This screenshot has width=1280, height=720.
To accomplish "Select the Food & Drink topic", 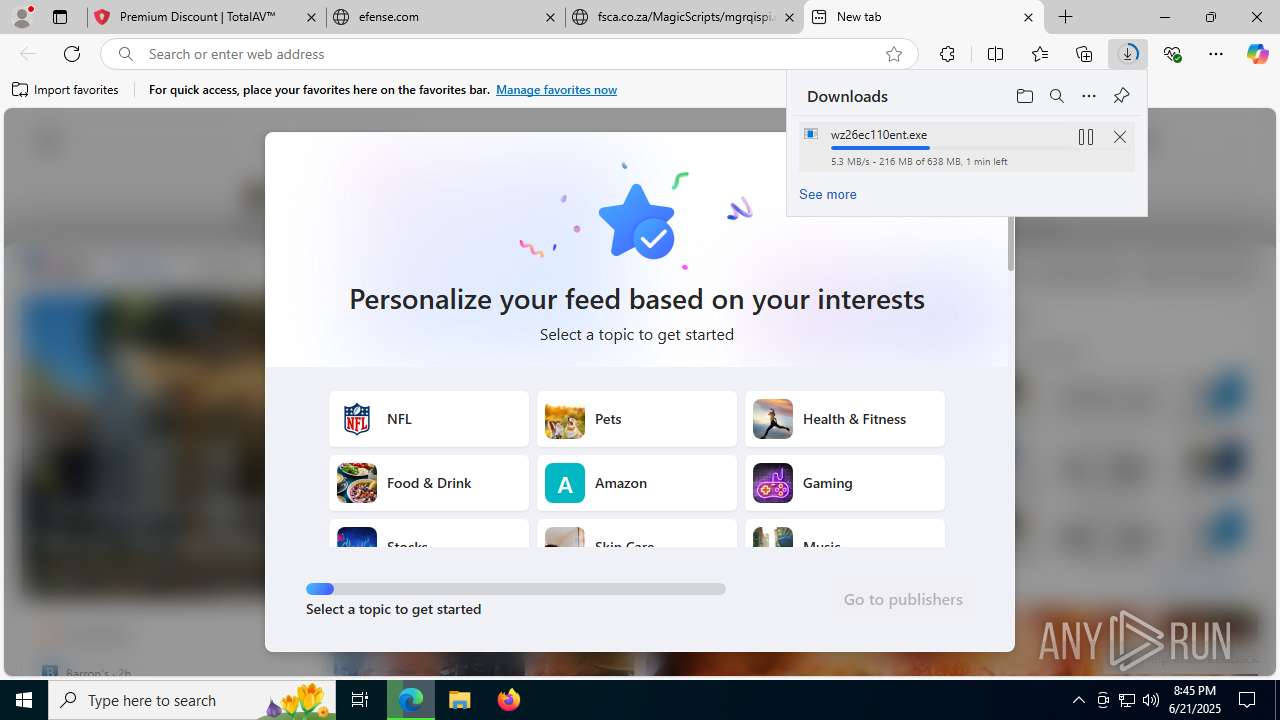I will [429, 483].
